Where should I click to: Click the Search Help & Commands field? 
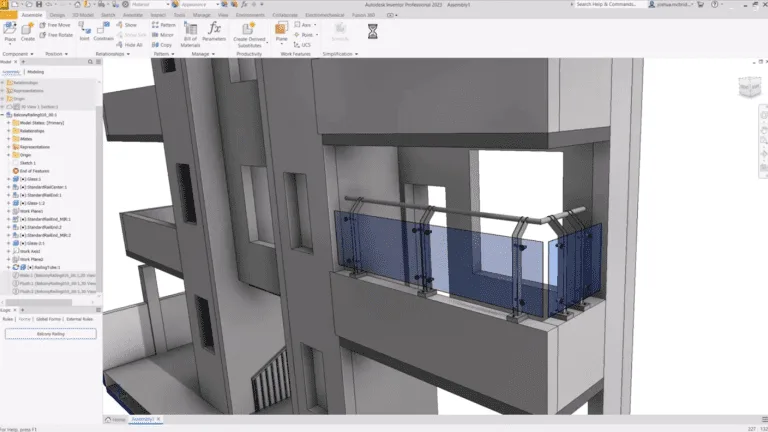coord(600,5)
